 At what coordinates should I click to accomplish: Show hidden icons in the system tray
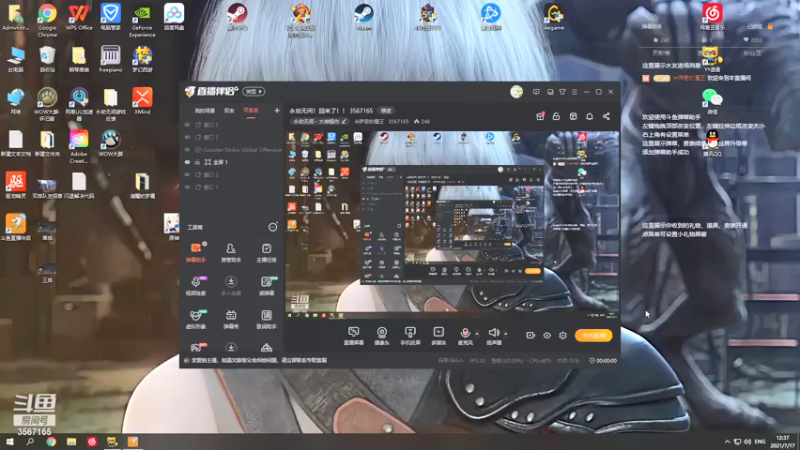[727, 441]
